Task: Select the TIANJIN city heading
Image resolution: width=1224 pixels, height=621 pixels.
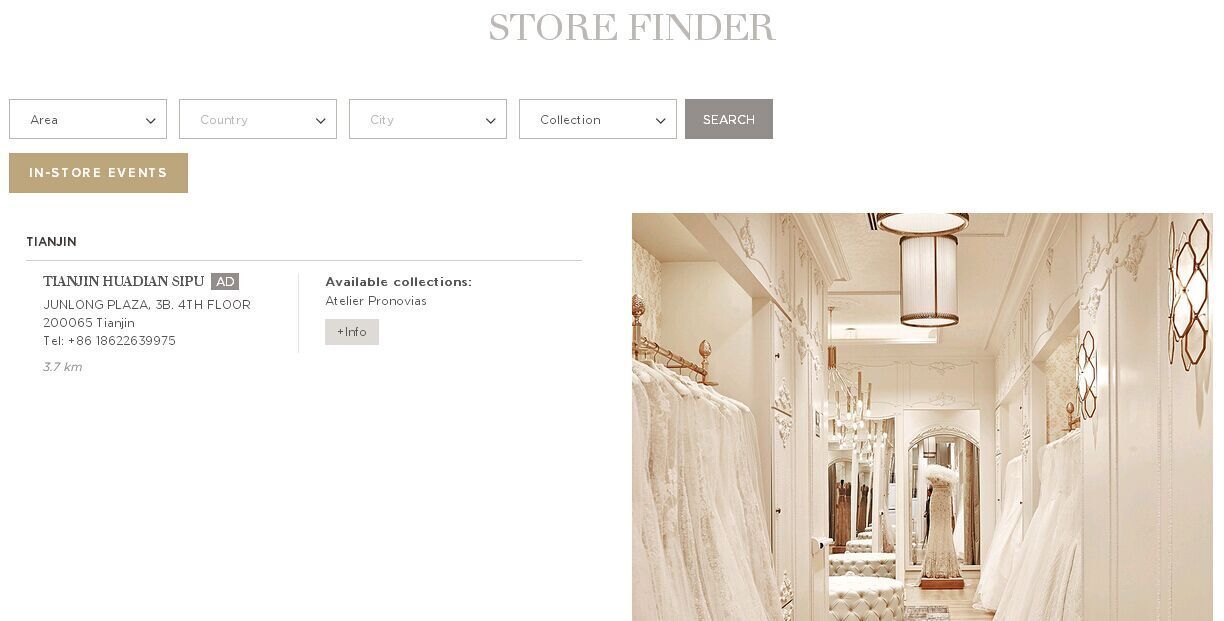Action: [51, 242]
